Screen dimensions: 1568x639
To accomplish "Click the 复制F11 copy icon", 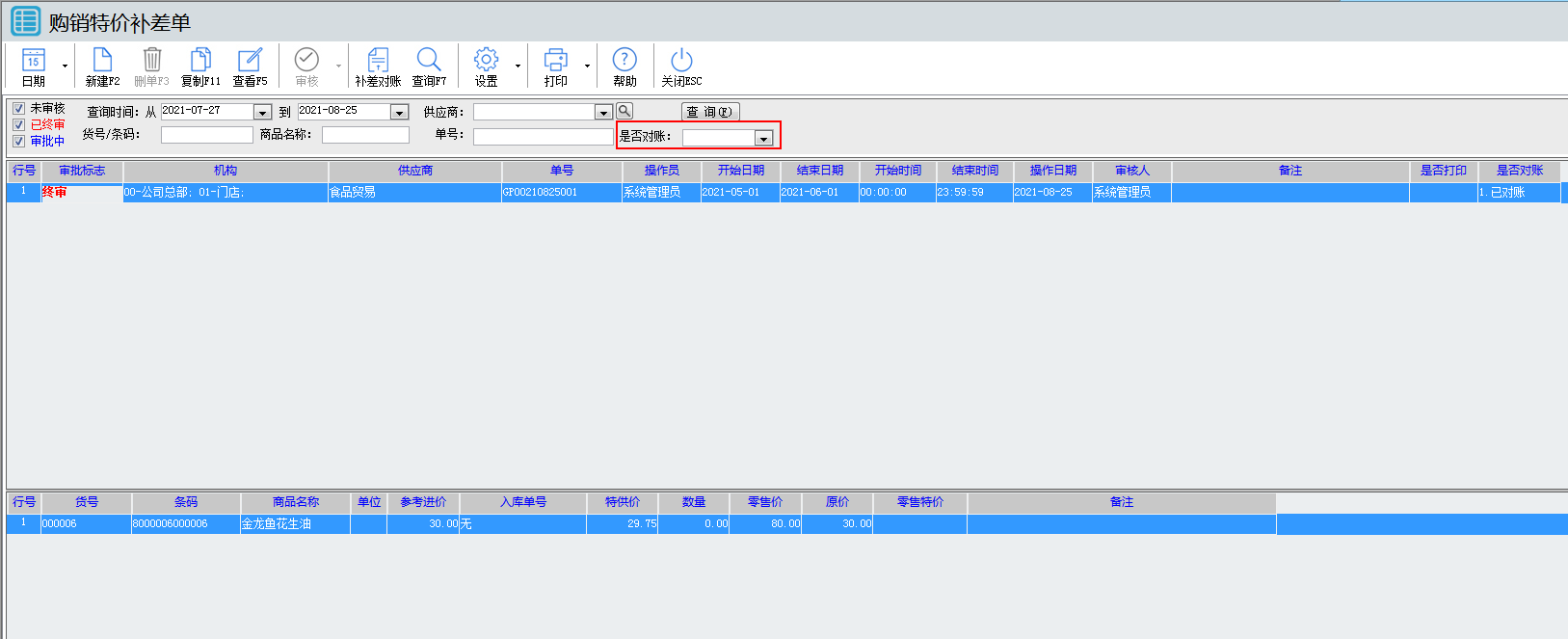I will [200, 61].
